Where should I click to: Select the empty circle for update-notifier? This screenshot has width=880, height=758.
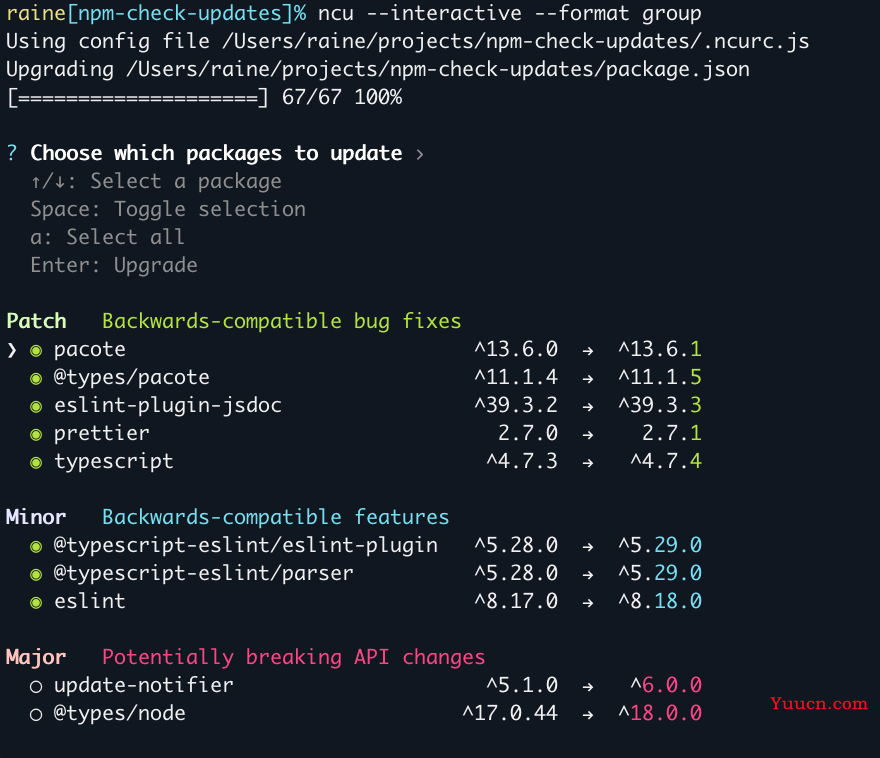(36, 687)
